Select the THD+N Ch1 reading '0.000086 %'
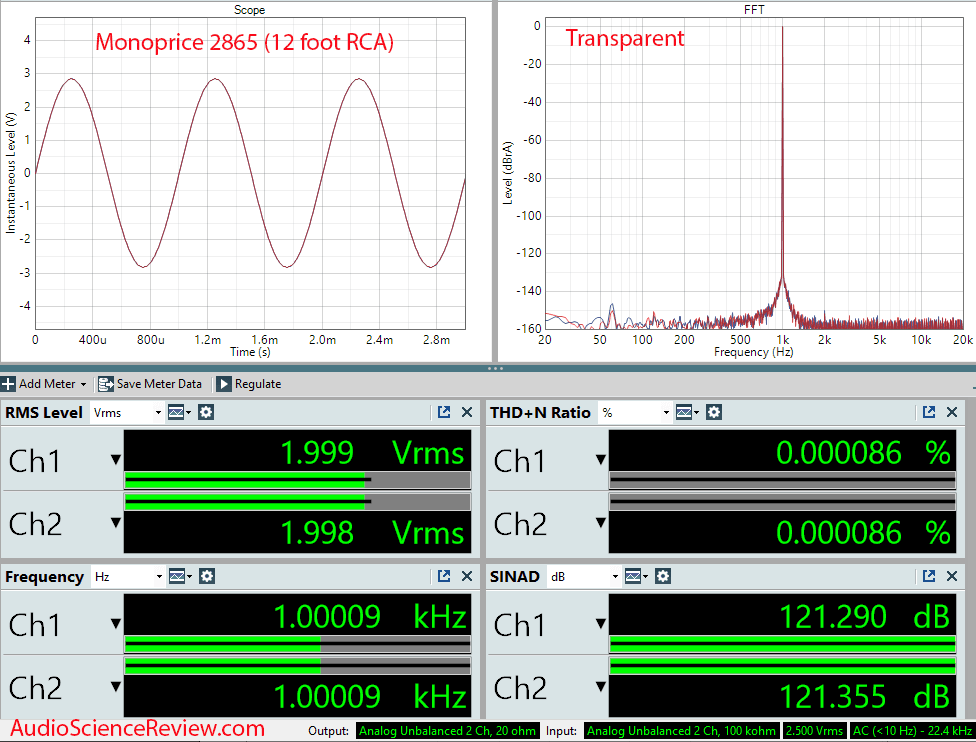Screen dimensions: 976x742 tap(864, 453)
